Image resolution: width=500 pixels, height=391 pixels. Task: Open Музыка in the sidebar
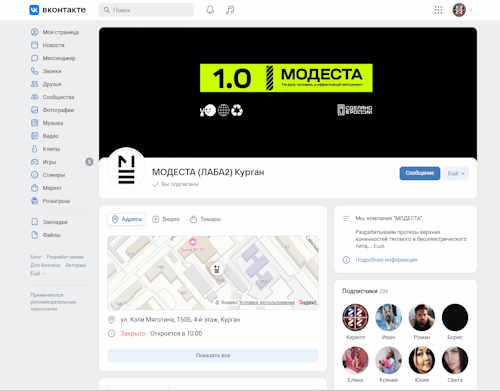[x=47, y=123]
